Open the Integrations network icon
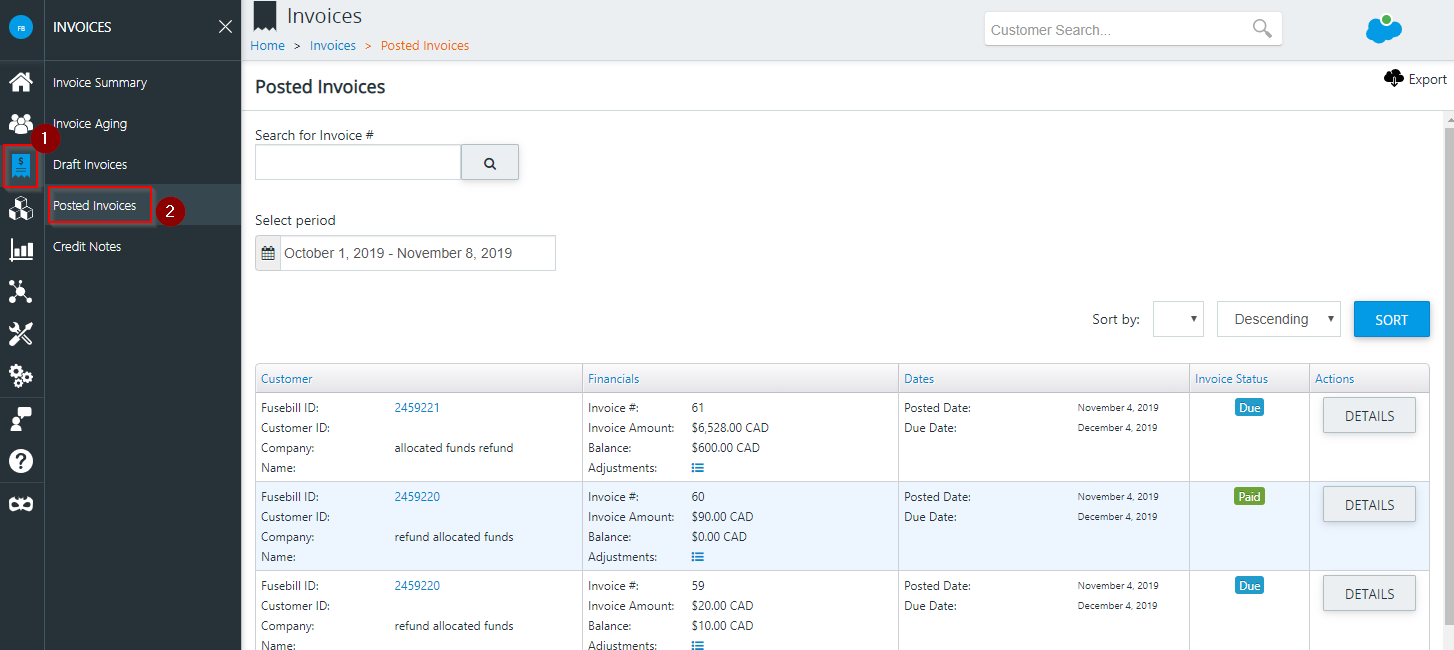The height and width of the screenshot is (650, 1454). click(21, 292)
